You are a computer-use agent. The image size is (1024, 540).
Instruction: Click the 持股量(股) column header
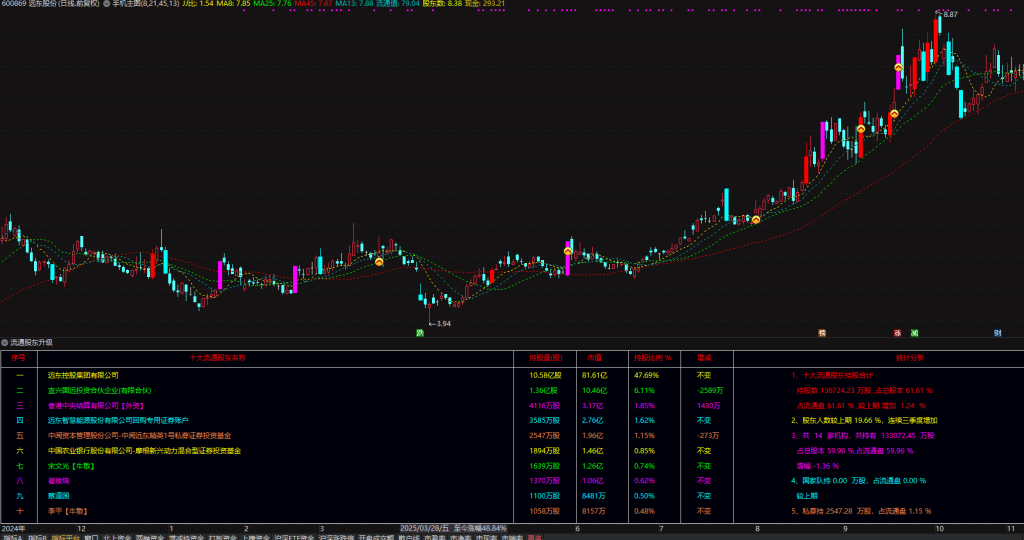546,356
